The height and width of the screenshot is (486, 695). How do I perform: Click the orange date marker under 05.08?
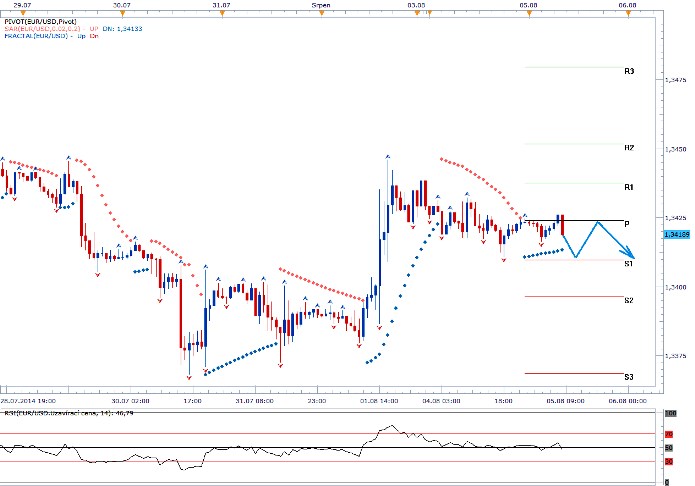coord(529,13)
